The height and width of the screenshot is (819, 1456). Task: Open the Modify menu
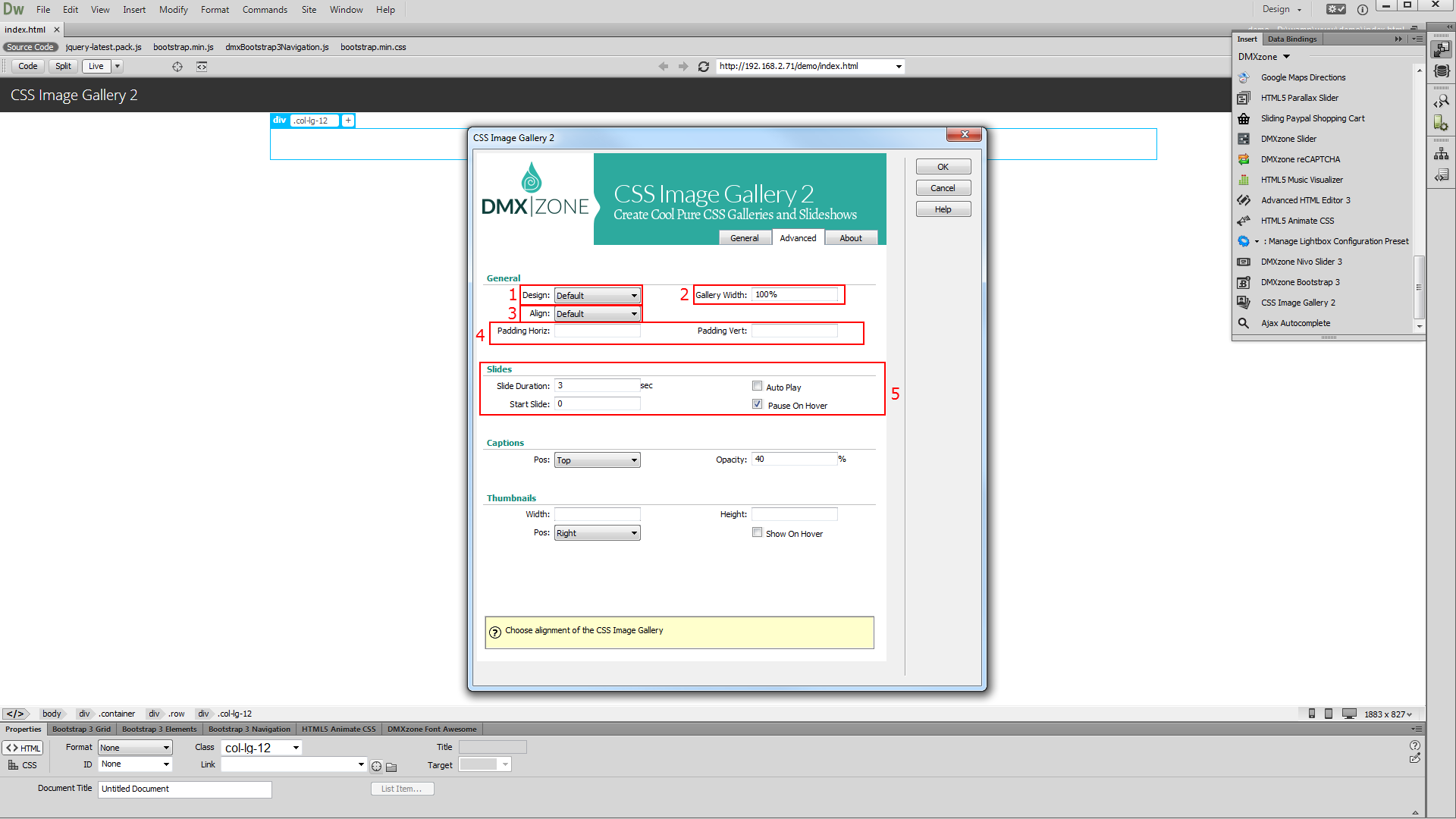173,10
